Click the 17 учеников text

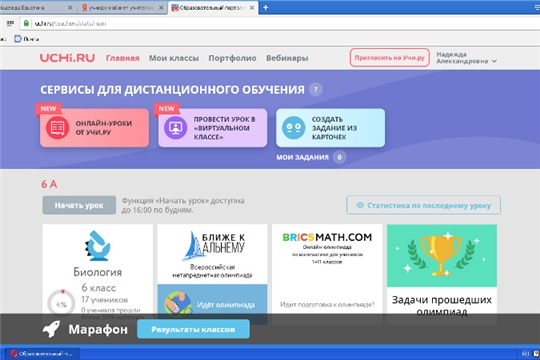point(104,300)
